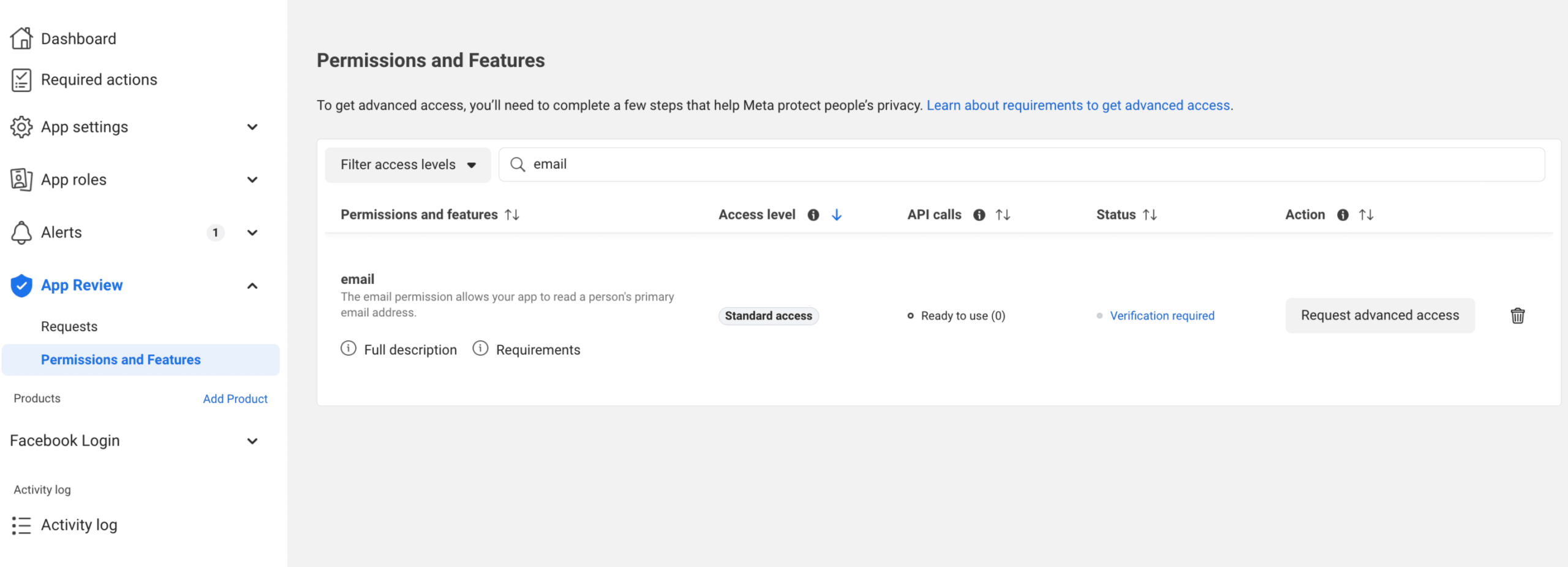Click Request advanced access button
The height and width of the screenshot is (567, 1568).
click(x=1379, y=316)
